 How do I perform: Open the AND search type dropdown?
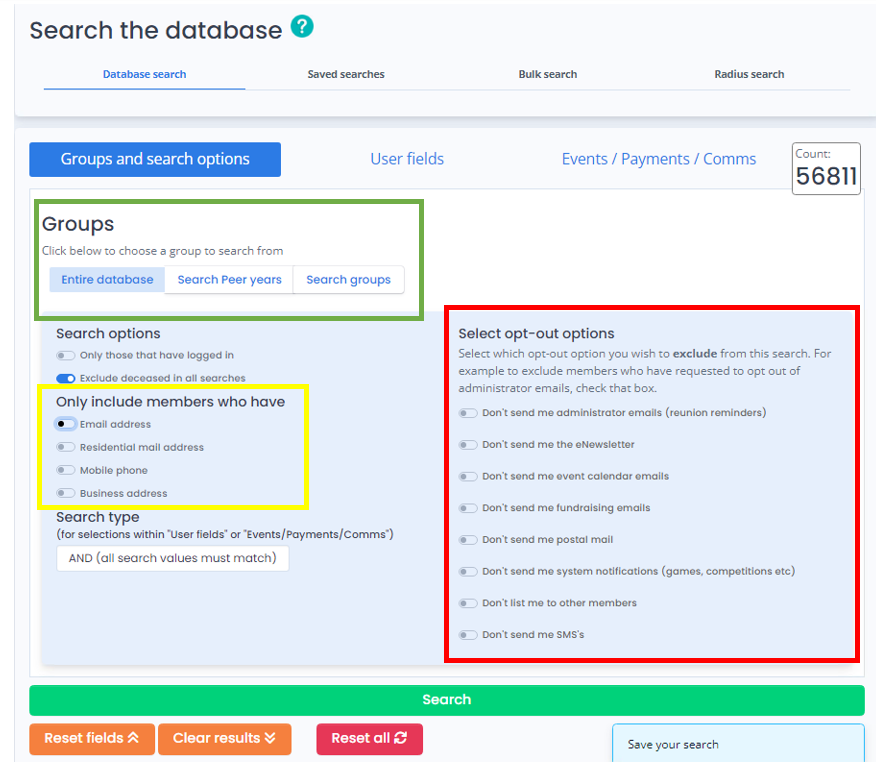click(x=172, y=558)
